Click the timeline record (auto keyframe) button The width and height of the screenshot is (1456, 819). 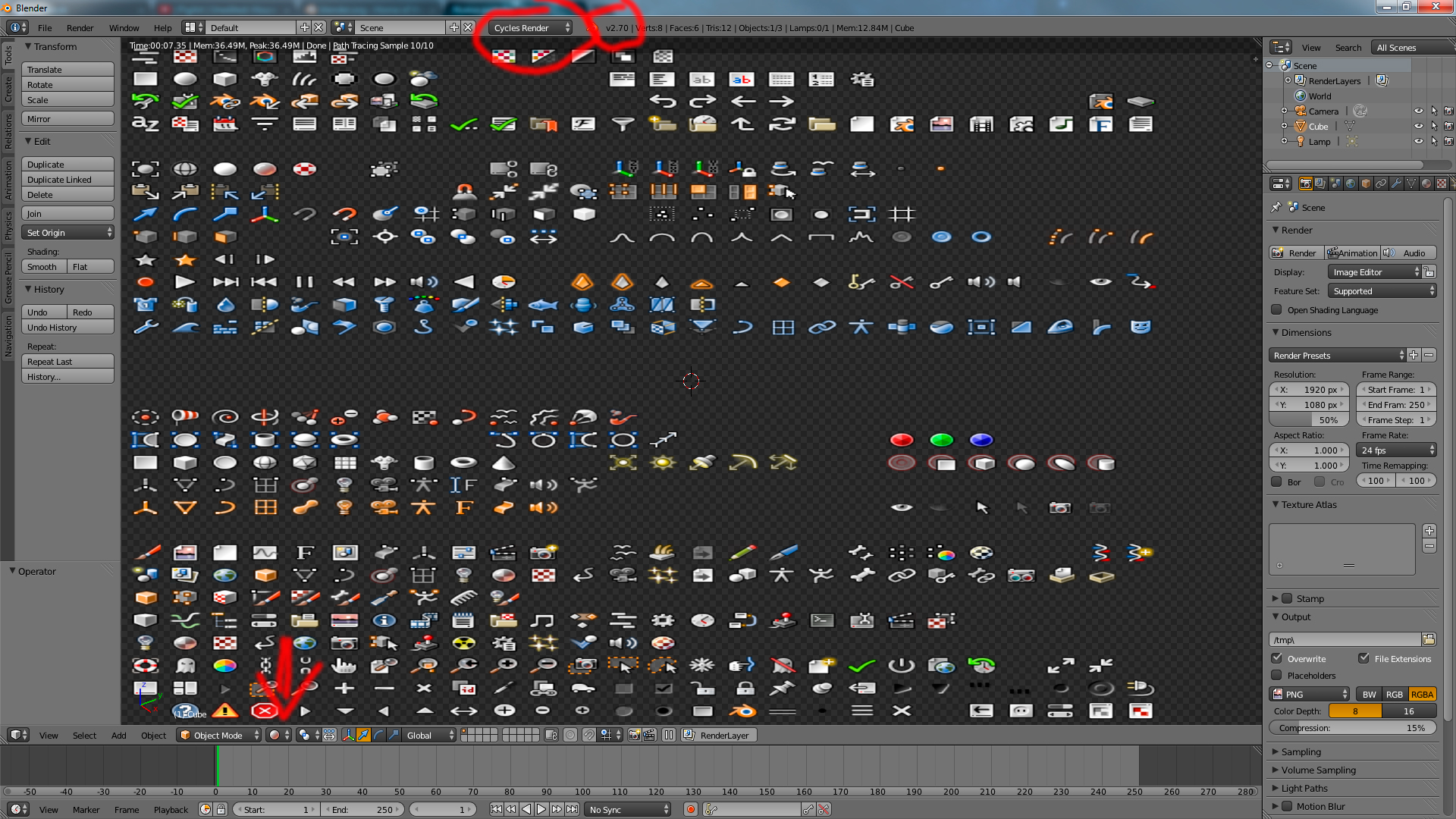690,809
